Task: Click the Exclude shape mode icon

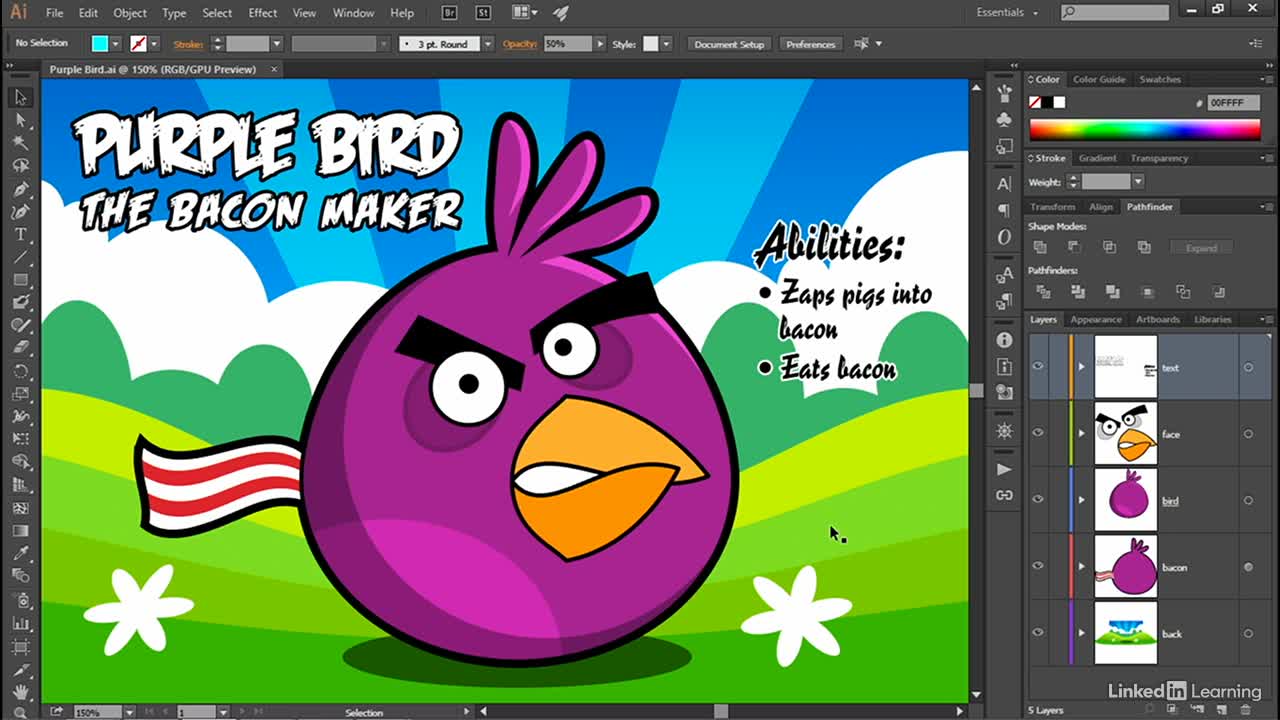Action: (1144, 247)
